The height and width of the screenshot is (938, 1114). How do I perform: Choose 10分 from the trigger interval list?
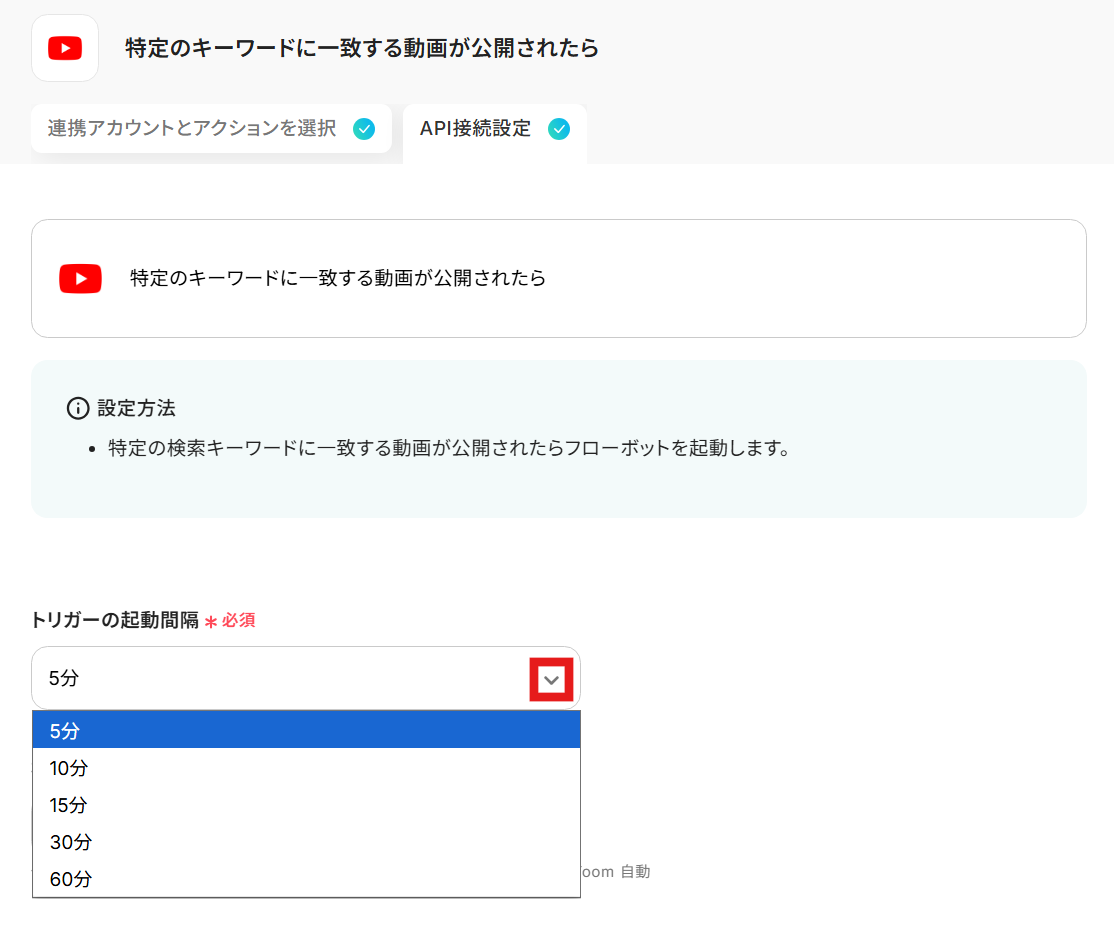coord(306,768)
